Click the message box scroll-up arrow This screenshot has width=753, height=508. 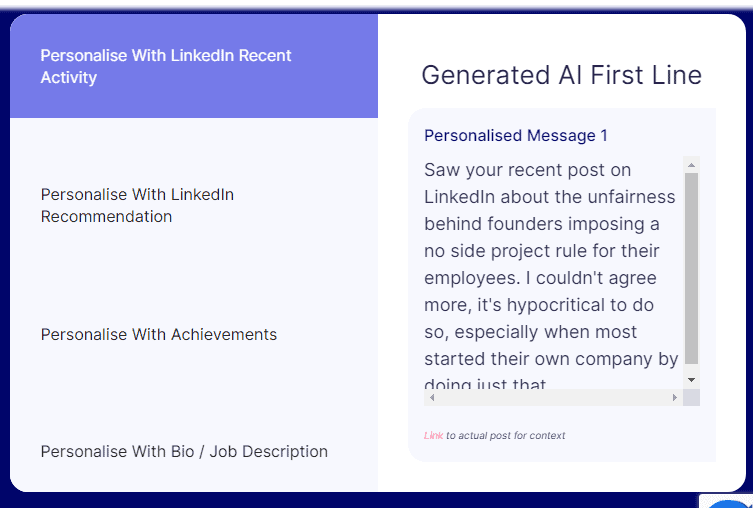692,165
